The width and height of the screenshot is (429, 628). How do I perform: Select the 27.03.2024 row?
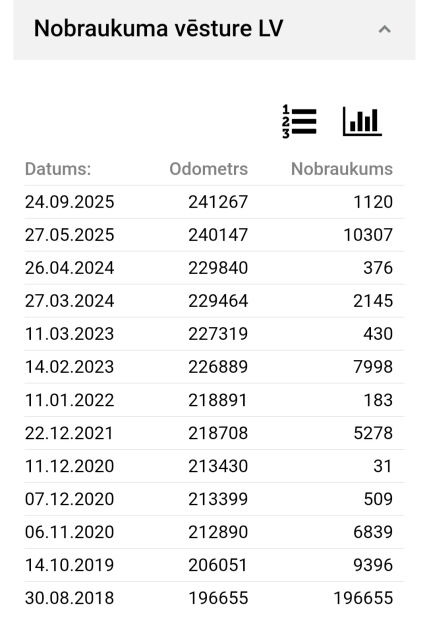tap(214, 301)
